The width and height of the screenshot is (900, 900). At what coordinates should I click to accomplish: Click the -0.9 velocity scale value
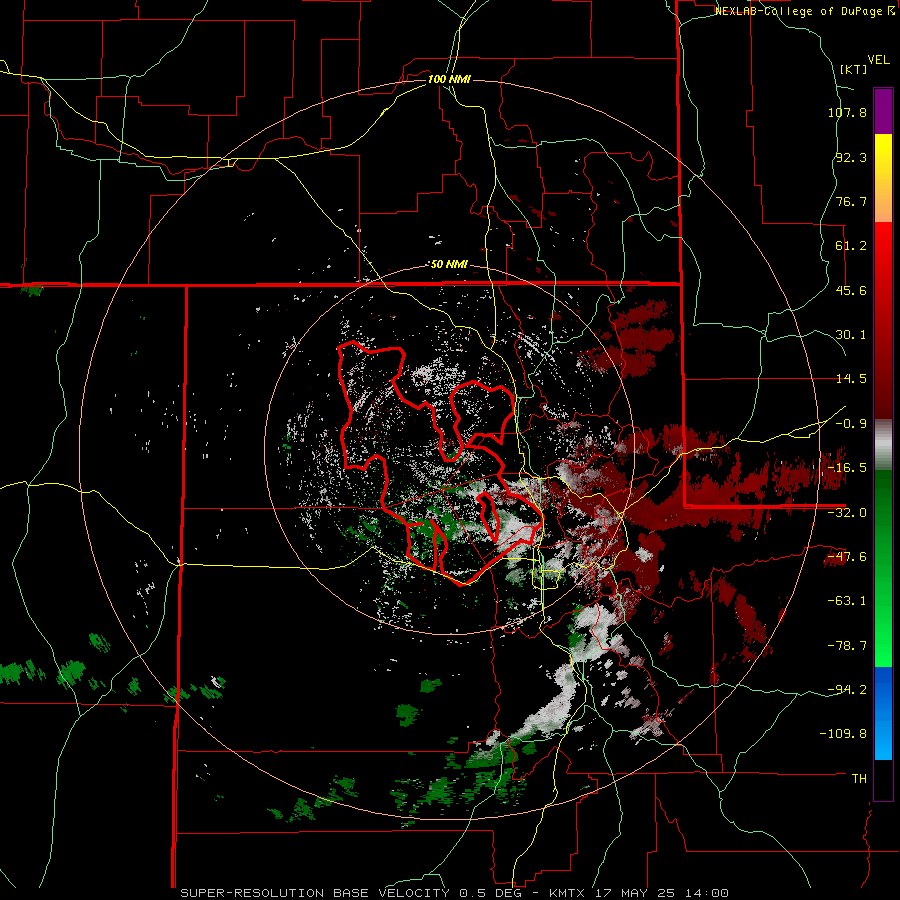[x=851, y=424]
